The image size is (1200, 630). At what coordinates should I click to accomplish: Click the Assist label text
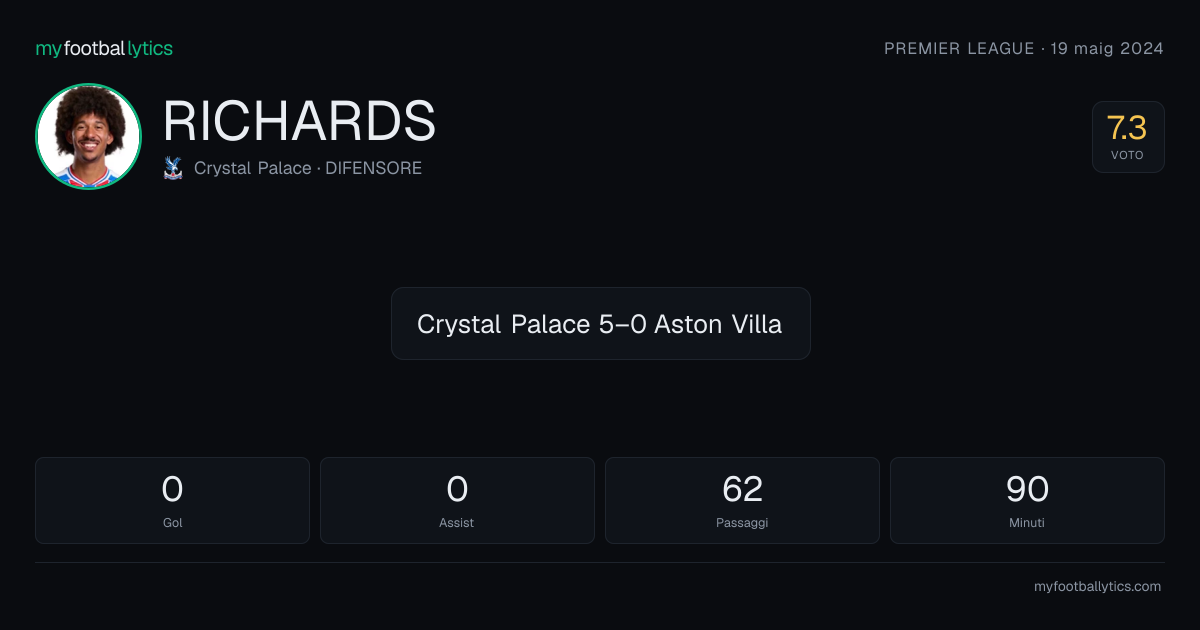(x=457, y=522)
